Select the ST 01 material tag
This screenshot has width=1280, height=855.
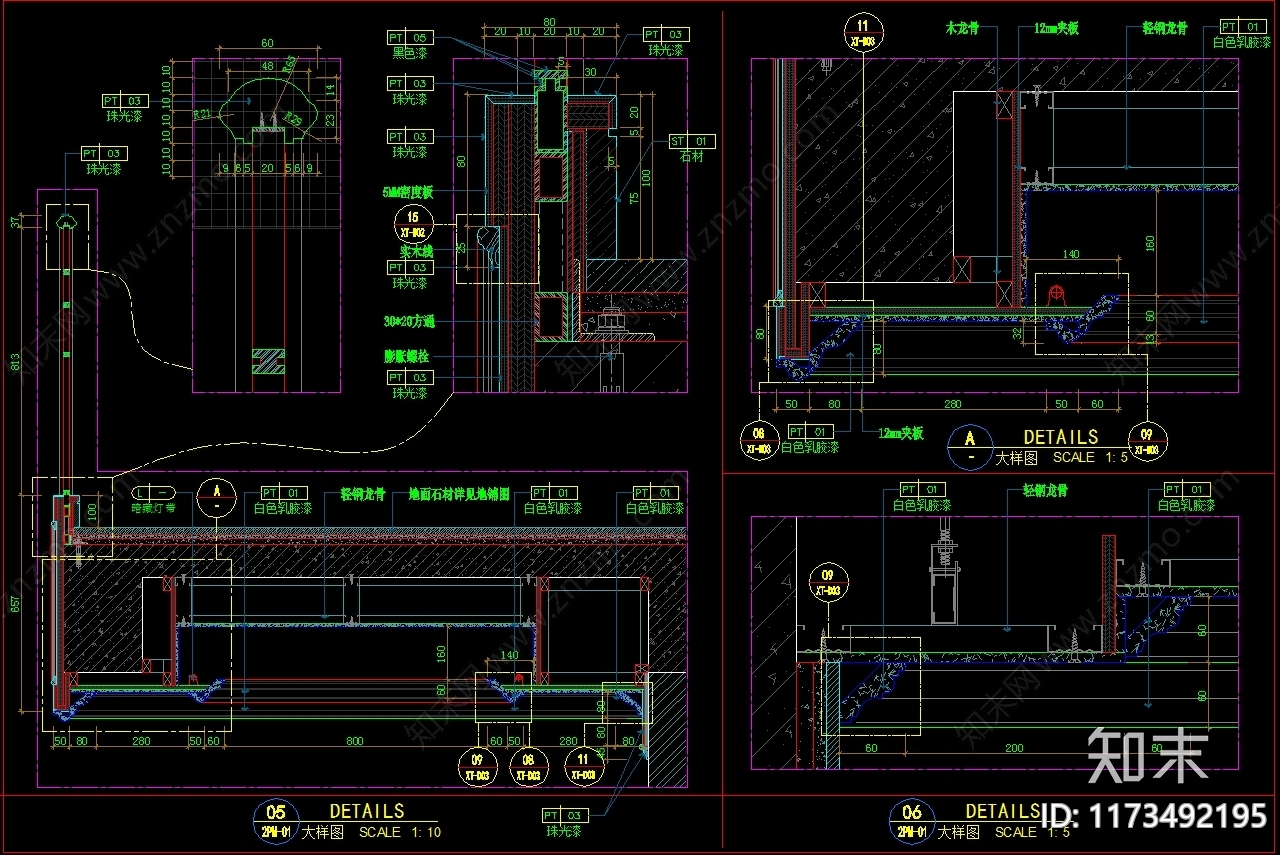692,142
